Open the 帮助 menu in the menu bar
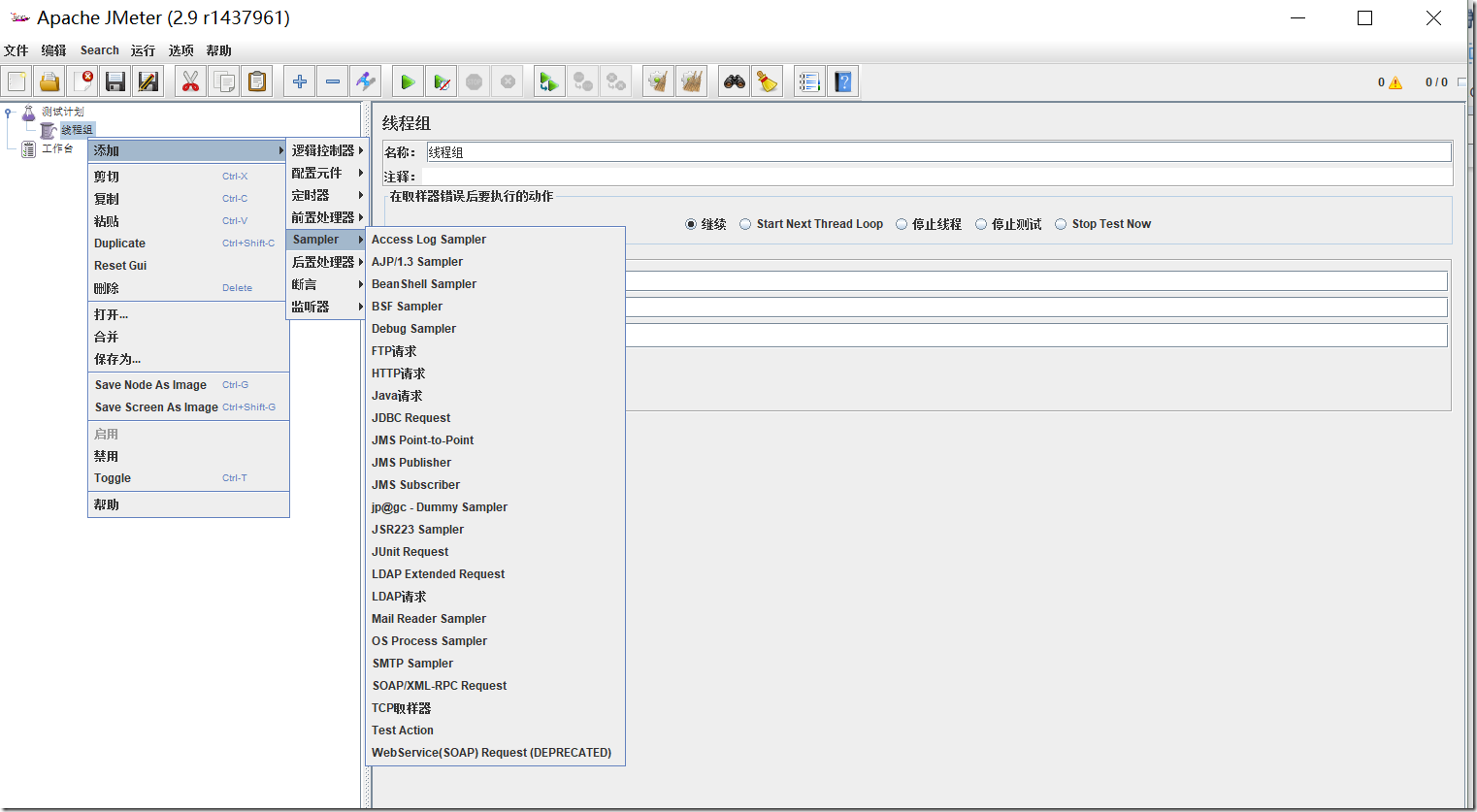1477x812 pixels. pos(219,50)
